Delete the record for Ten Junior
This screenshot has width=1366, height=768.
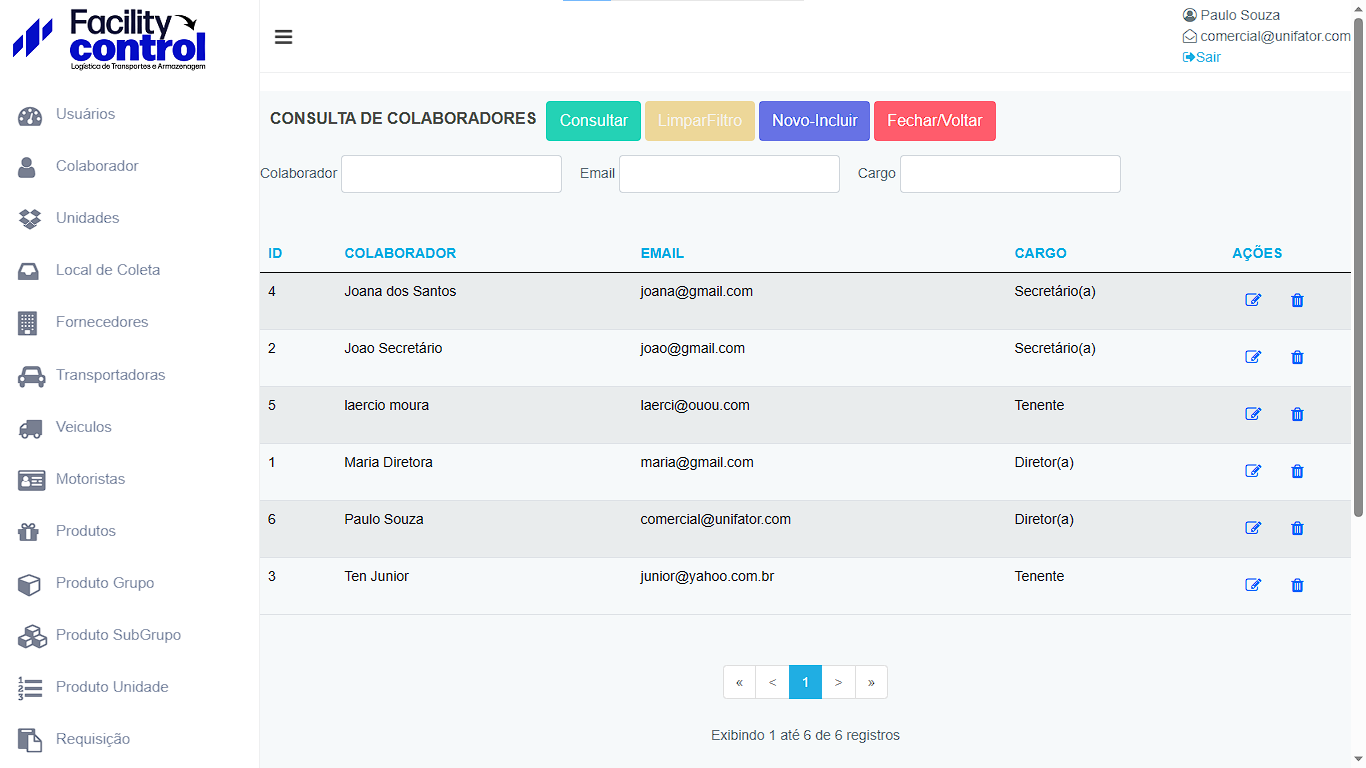click(1297, 585)
